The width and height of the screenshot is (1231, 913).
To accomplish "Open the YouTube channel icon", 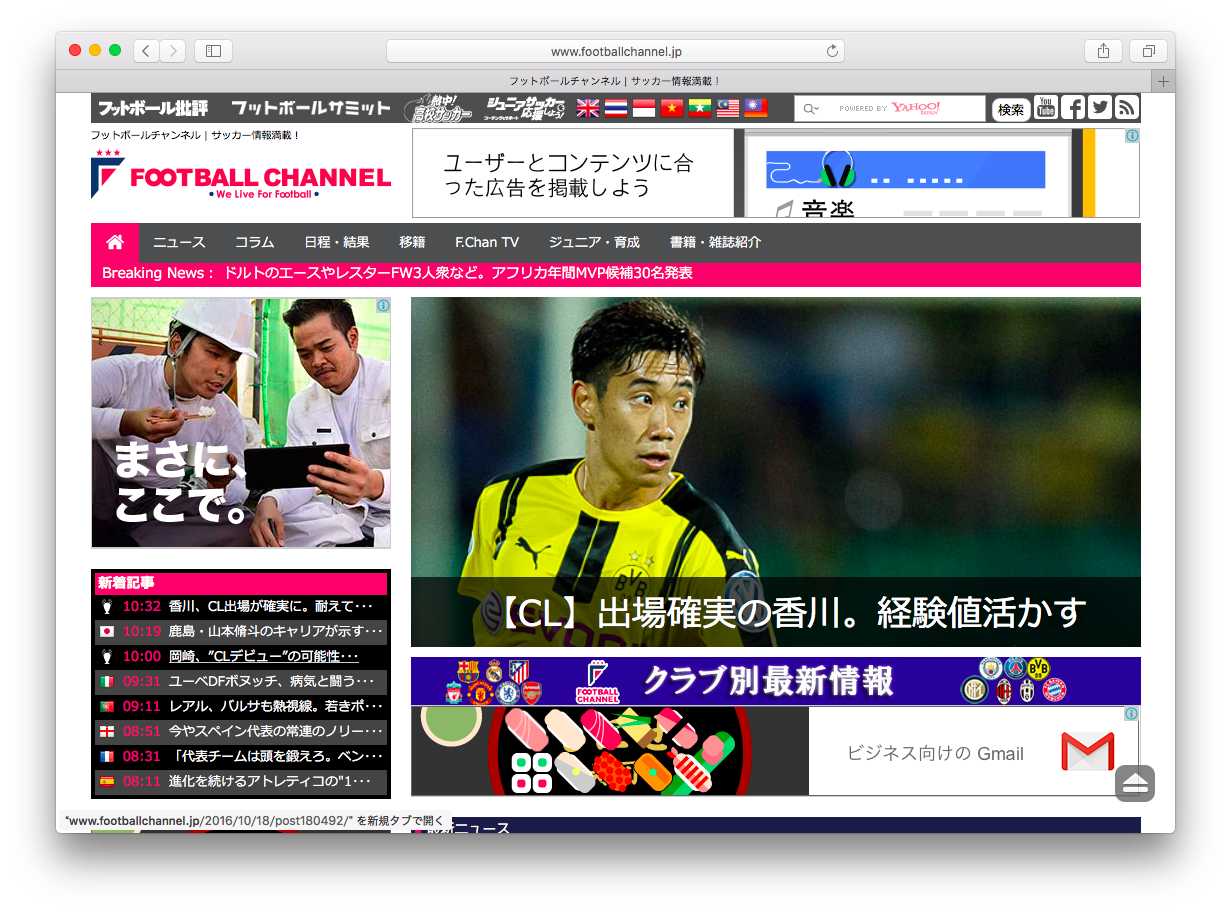I will pos(1046,108).
